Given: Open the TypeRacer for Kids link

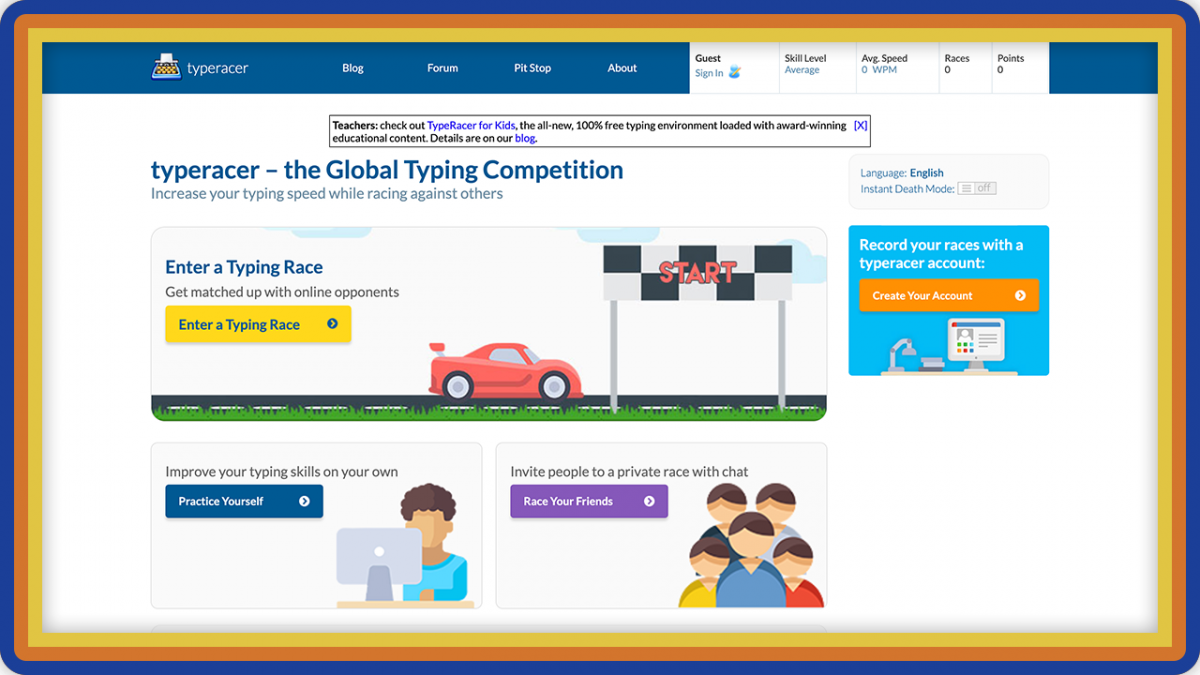Looking at the screenshot, I should pos(471,125).
